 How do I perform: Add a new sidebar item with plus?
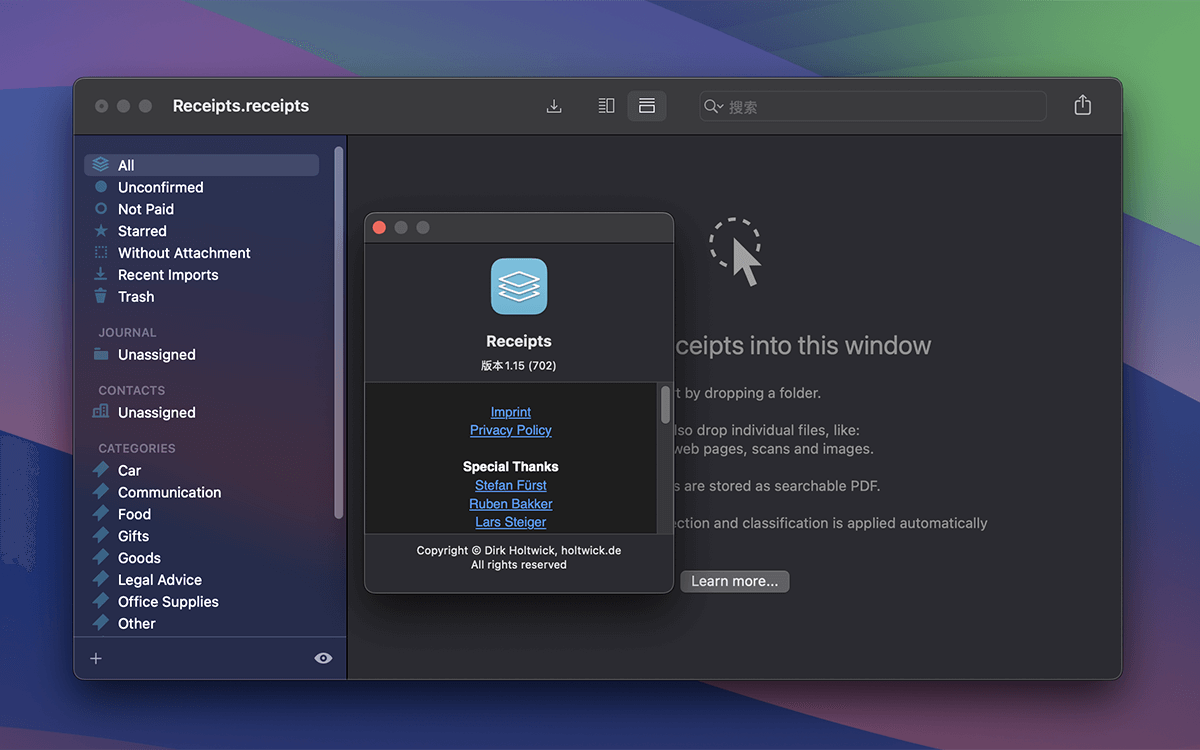click(96, 658)
